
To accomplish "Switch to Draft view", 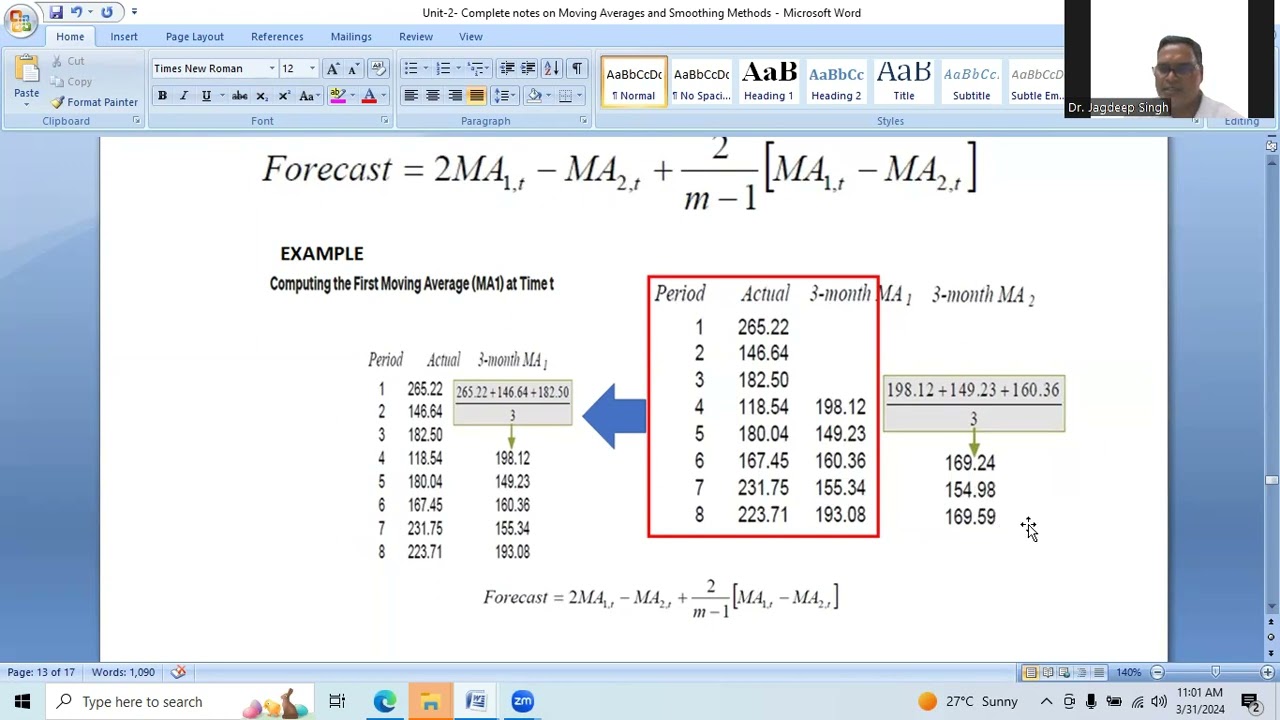I will (x=1098, y=672).
